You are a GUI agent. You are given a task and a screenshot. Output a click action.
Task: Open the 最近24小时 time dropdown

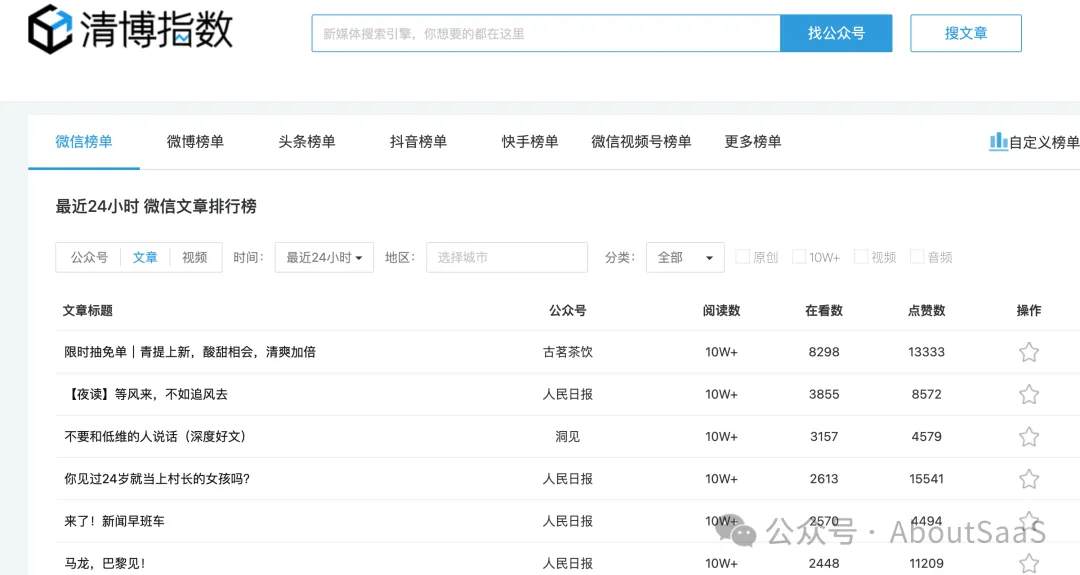(324, 257)
